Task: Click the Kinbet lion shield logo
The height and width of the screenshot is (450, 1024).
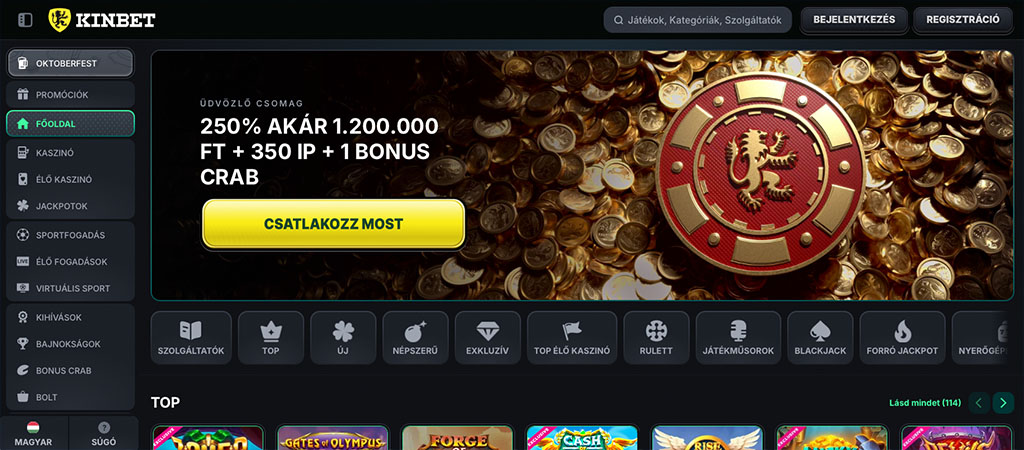Action: point(59,20)
